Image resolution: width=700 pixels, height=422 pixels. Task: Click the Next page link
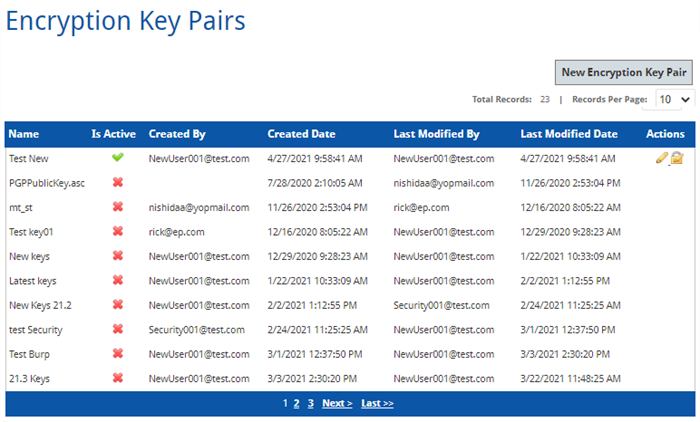[x=337, y=404]
